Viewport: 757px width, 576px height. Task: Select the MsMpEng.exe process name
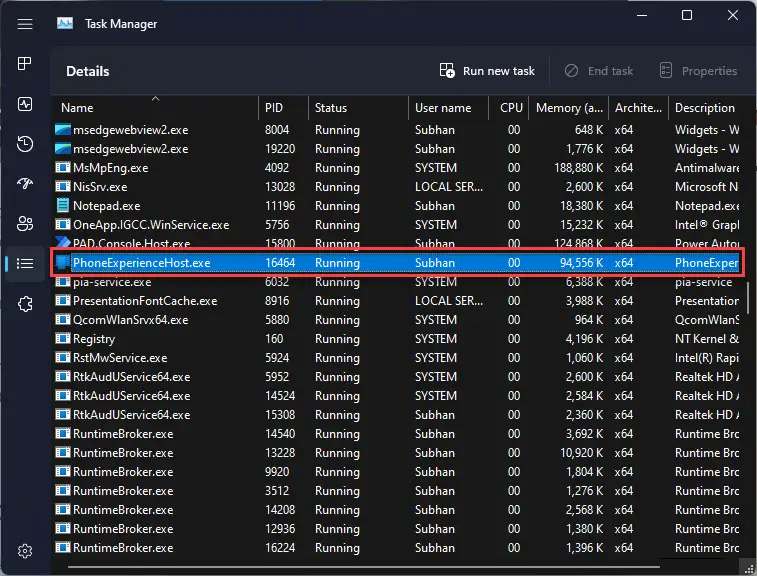click(111, 168)
